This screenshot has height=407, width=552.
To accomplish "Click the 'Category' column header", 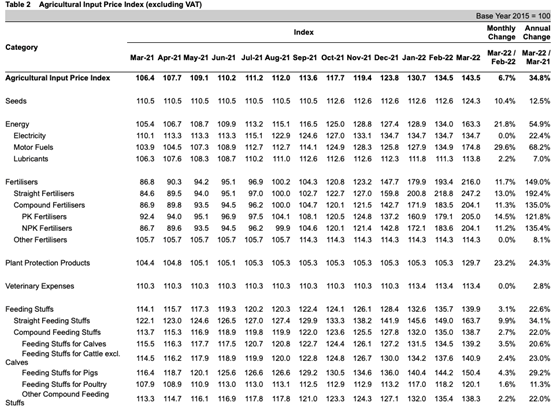I will [21, 47].
